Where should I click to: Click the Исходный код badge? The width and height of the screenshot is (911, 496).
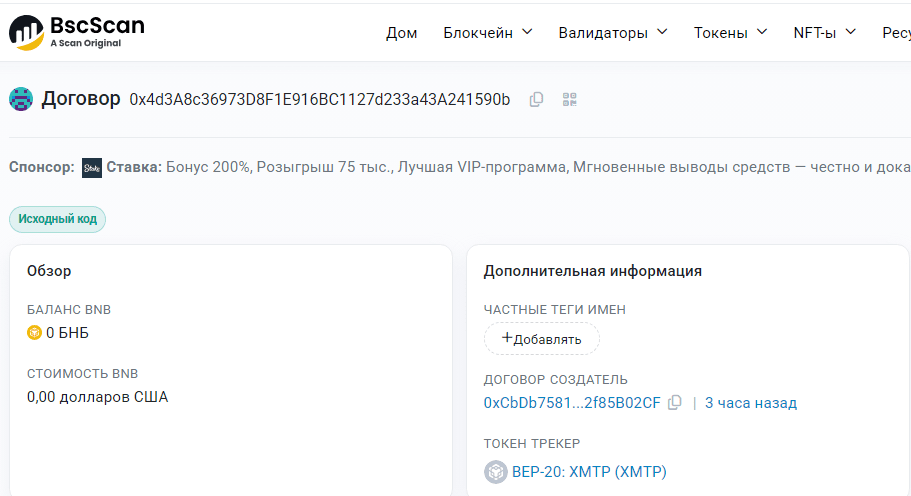(x=58, y=219)
